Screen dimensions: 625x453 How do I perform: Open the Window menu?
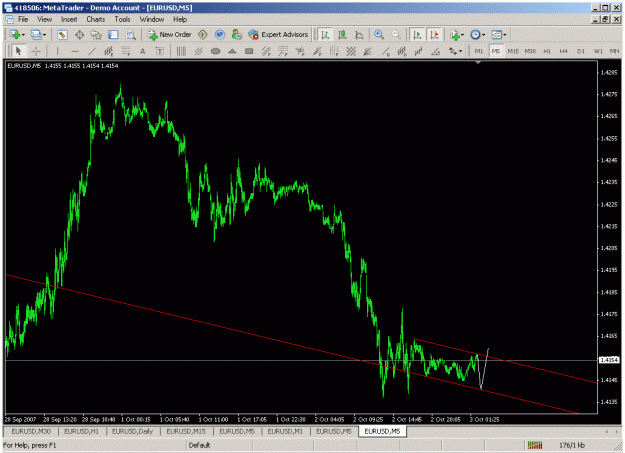point(152,19)
